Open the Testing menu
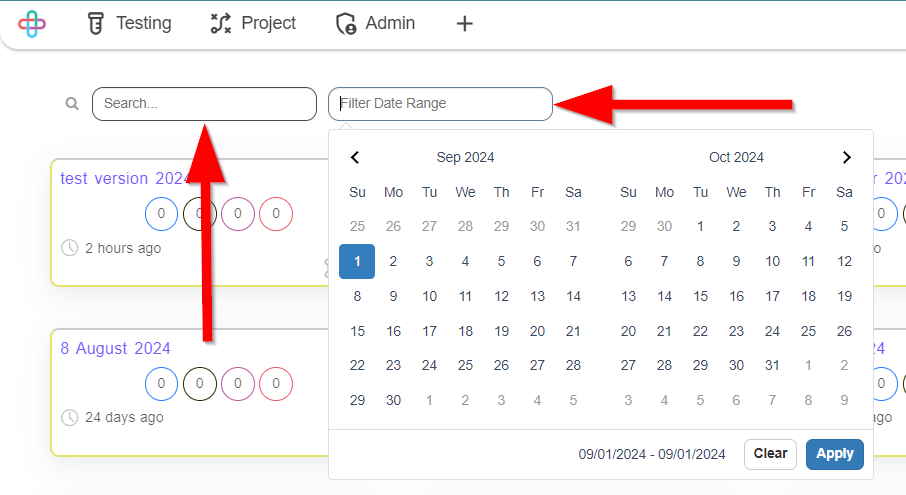Screen dimensions: 906x495 tap(129, 24)
